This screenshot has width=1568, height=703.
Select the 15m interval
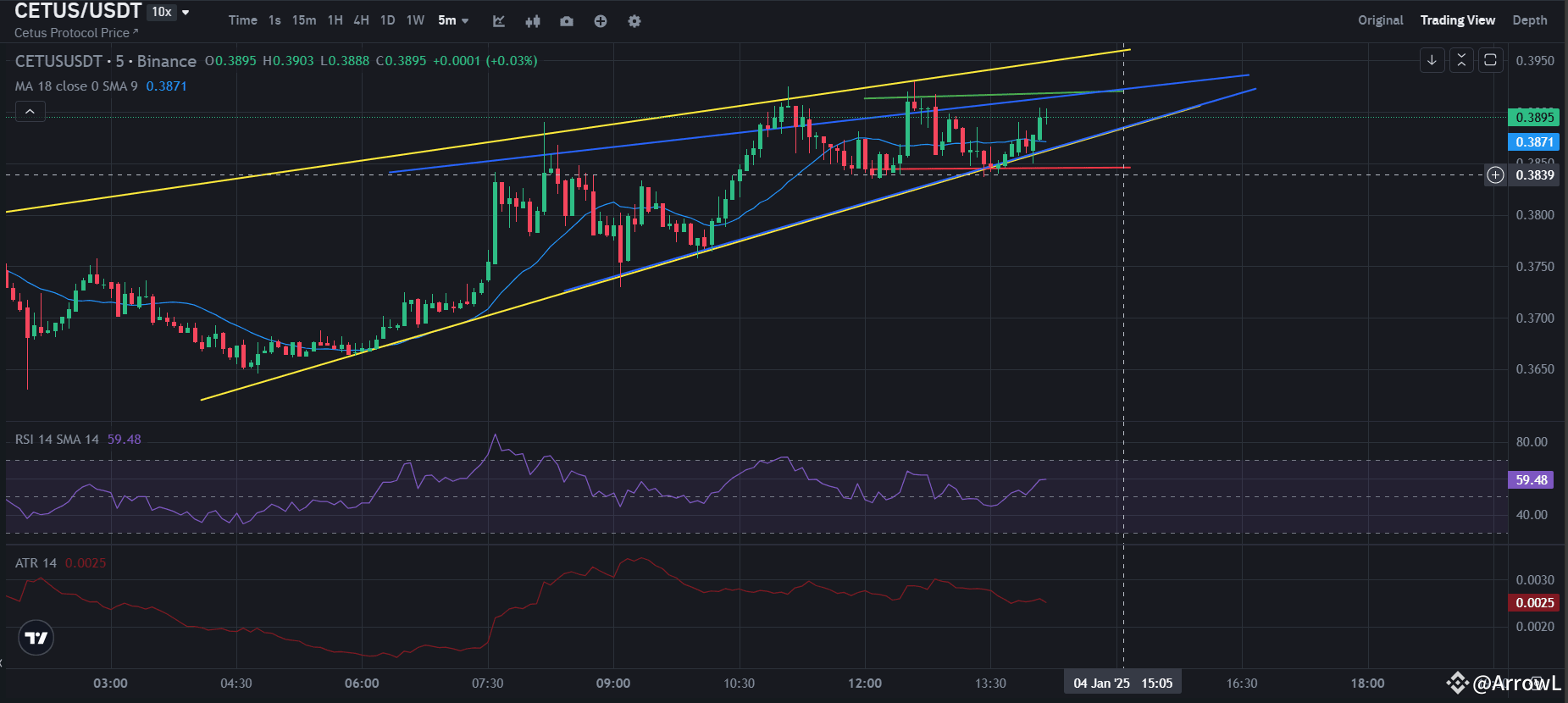304,20
